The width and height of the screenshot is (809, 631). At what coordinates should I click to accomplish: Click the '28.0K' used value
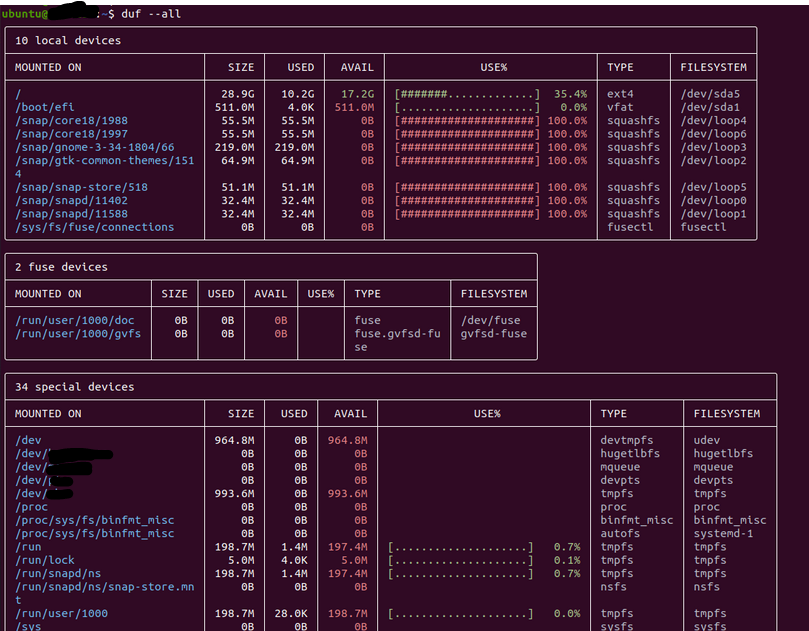291,613
